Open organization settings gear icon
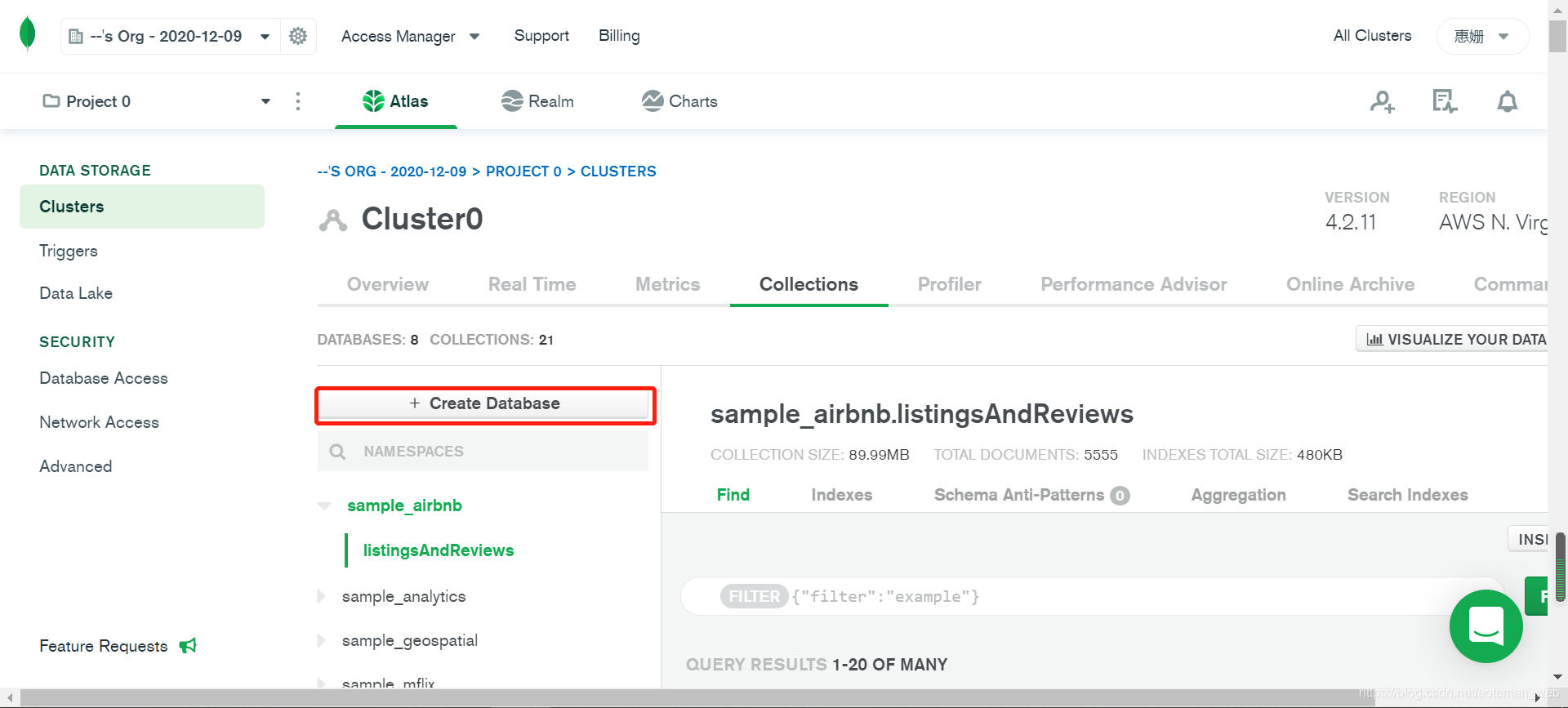 [298, 36]
